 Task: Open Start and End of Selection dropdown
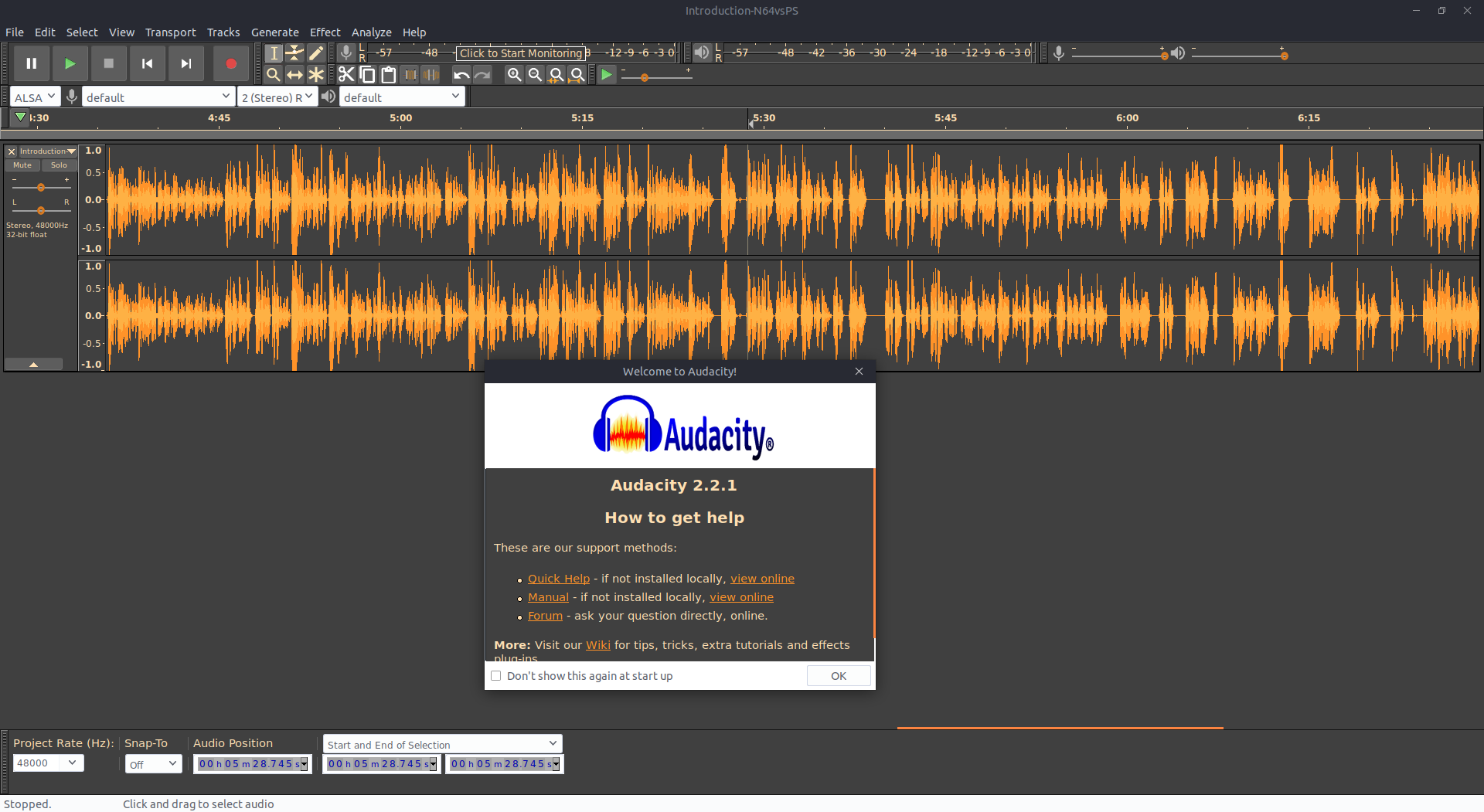pos(442,744)
